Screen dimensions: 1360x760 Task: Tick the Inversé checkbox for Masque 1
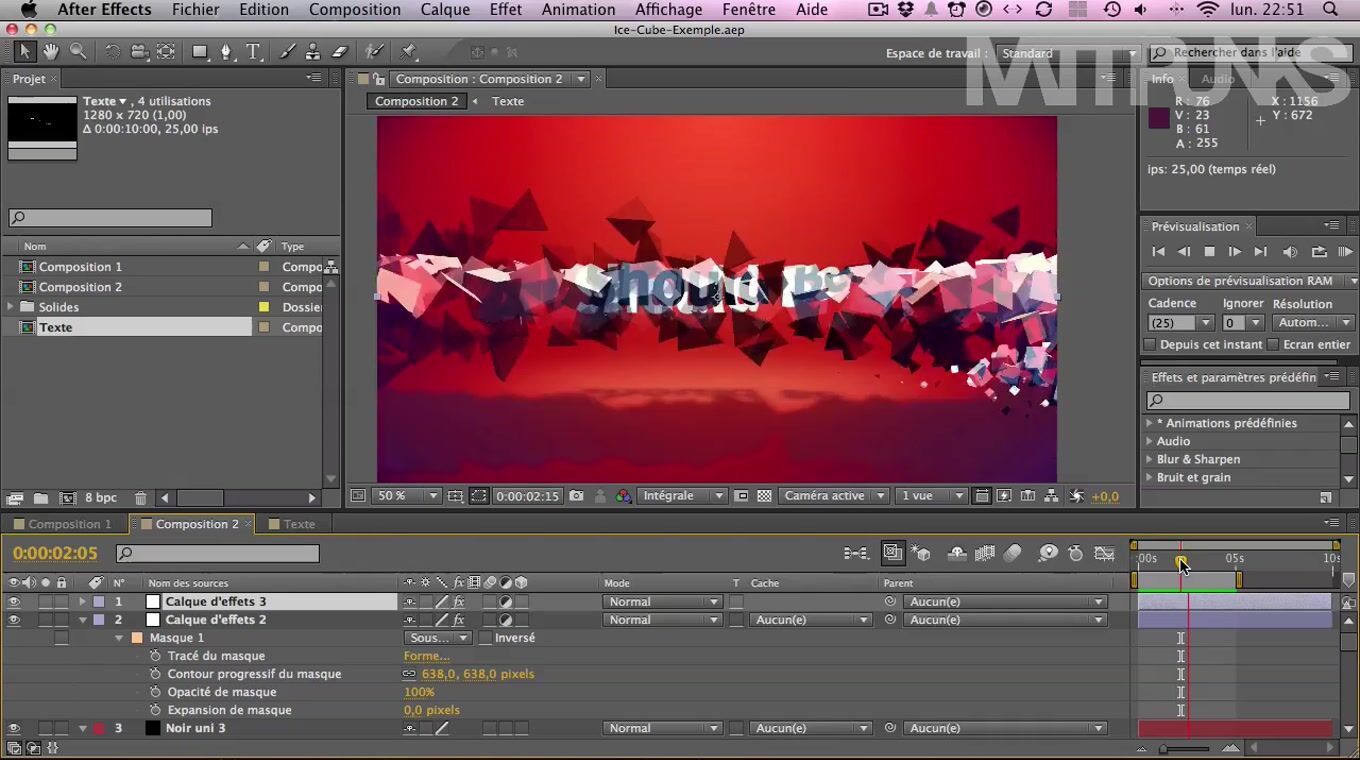pyautogui.click(x=485, y=638)
